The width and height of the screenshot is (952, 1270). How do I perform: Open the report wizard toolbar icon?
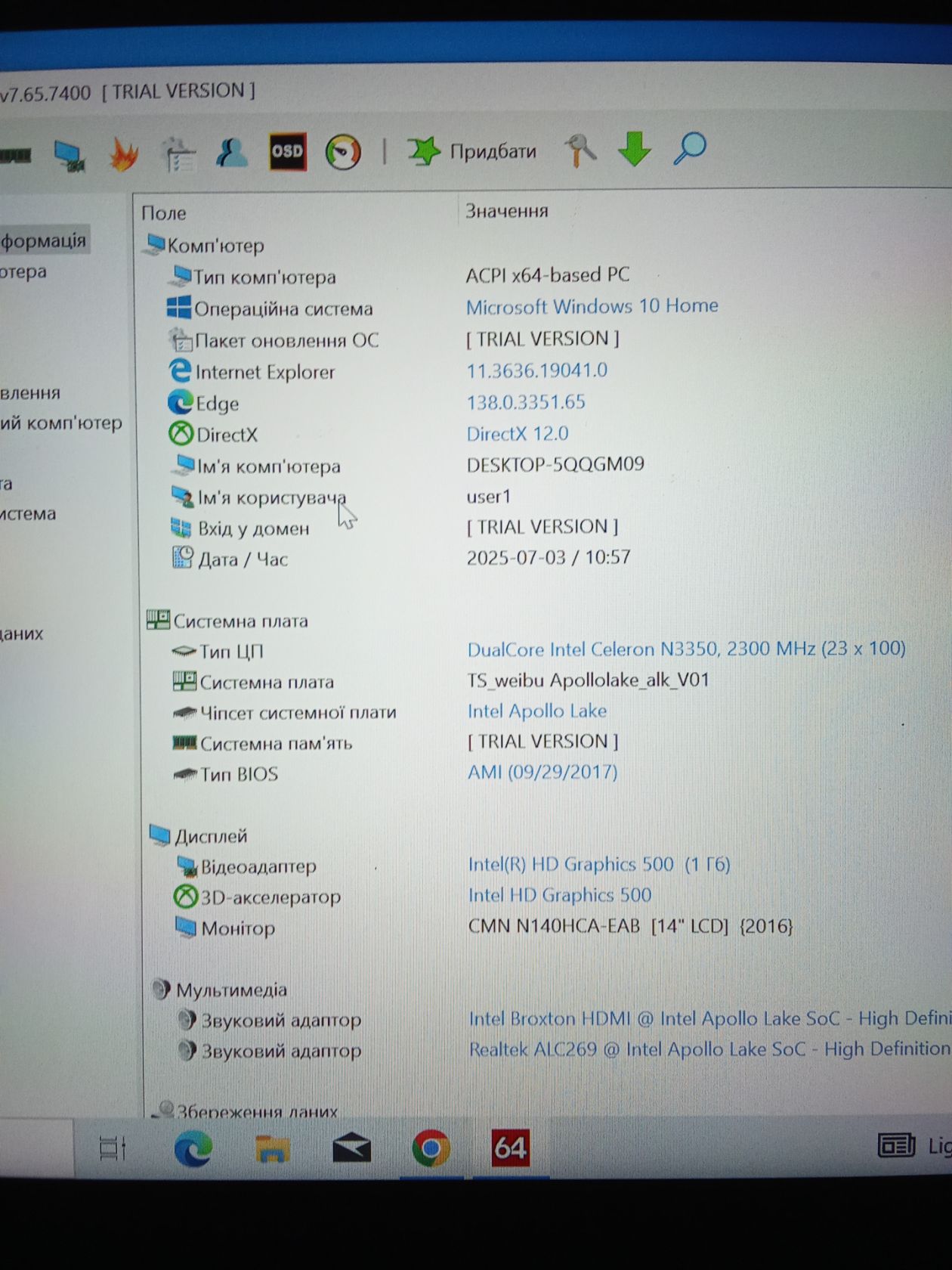(x=178, y=154)
